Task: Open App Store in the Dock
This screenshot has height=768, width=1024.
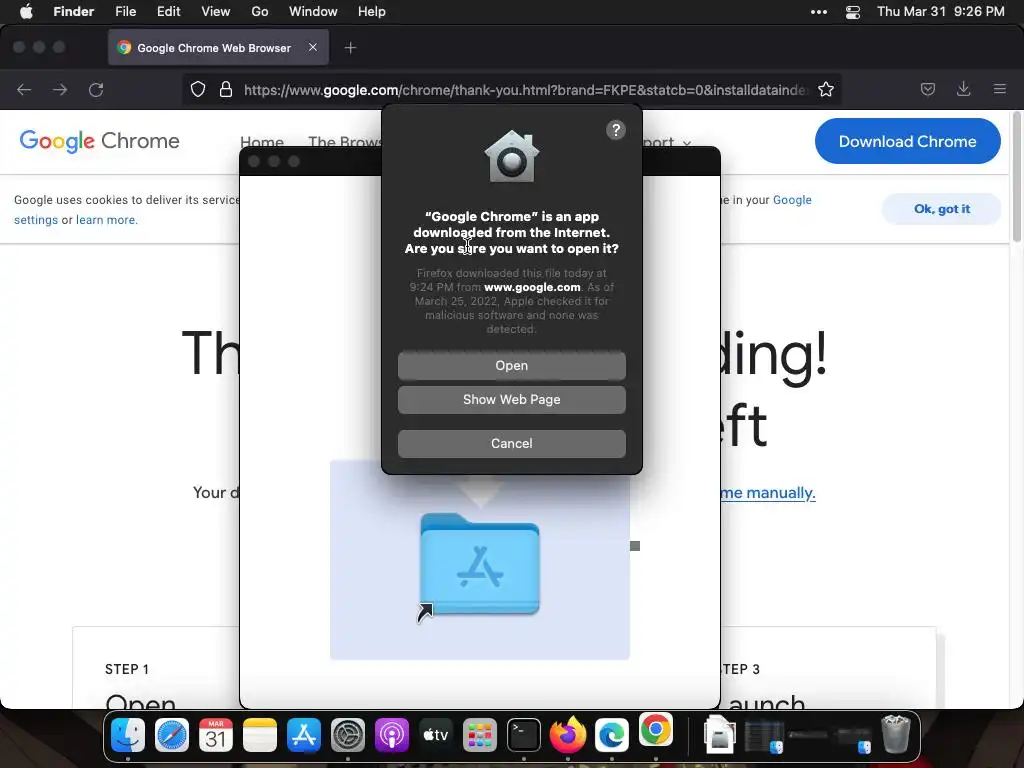Action: point(304,735)
